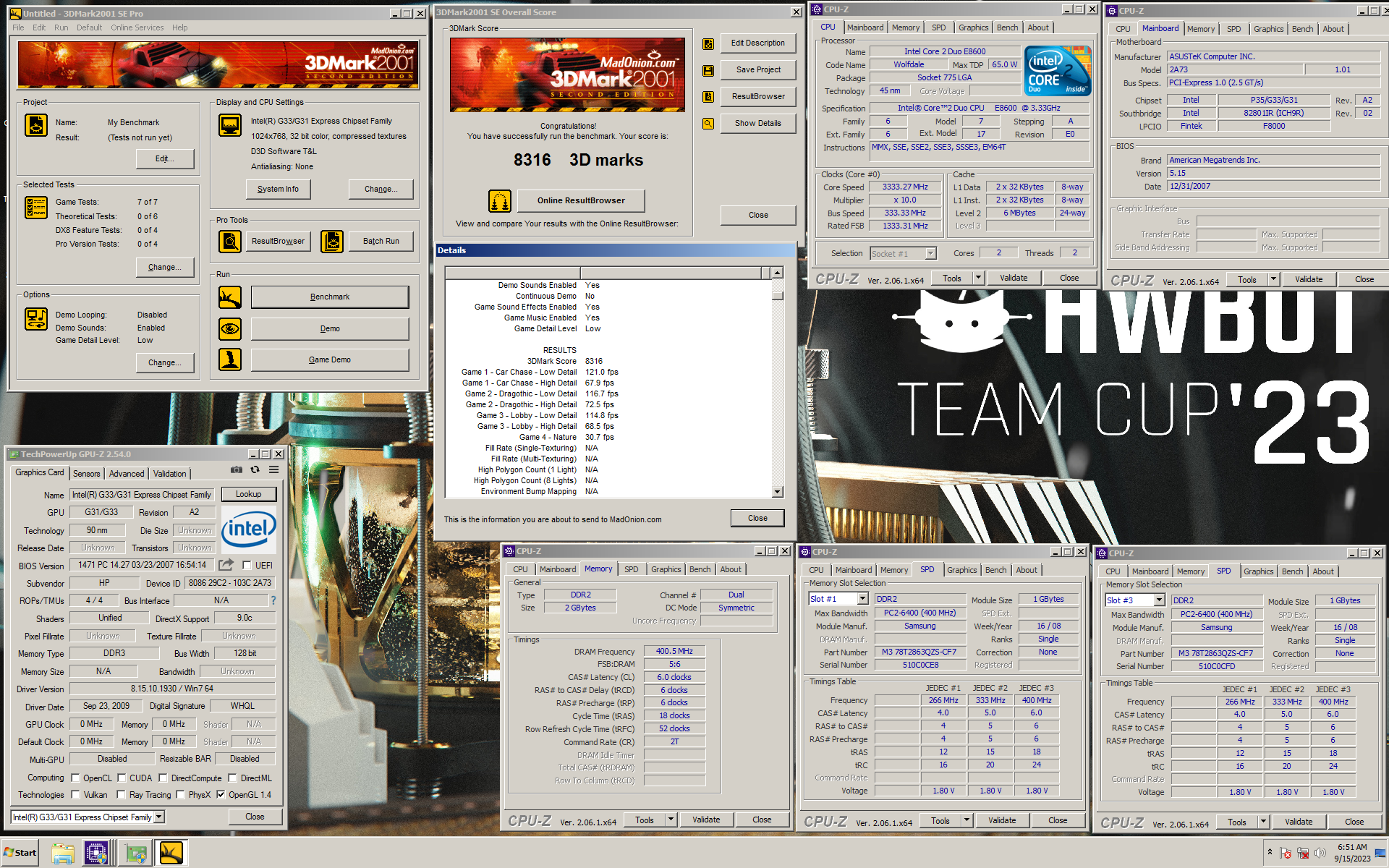This screenshot has width=1389, height=868.
Task: Click the System Info button
Action: (278, 189)
